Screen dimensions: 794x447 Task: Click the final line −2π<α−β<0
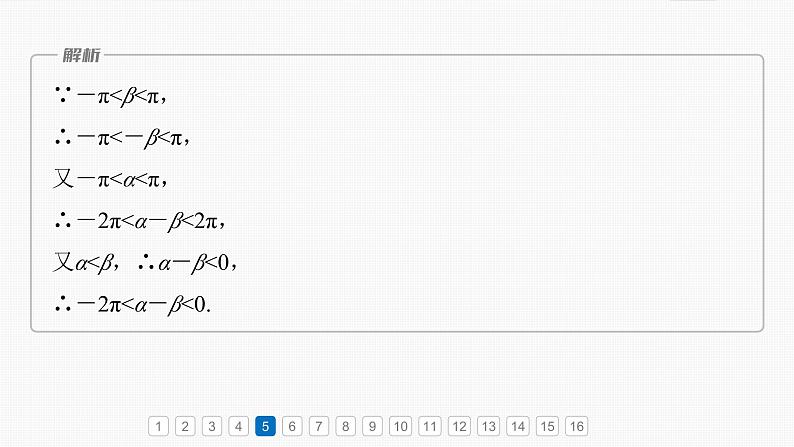pyautogui.click(x=136, y=304)
